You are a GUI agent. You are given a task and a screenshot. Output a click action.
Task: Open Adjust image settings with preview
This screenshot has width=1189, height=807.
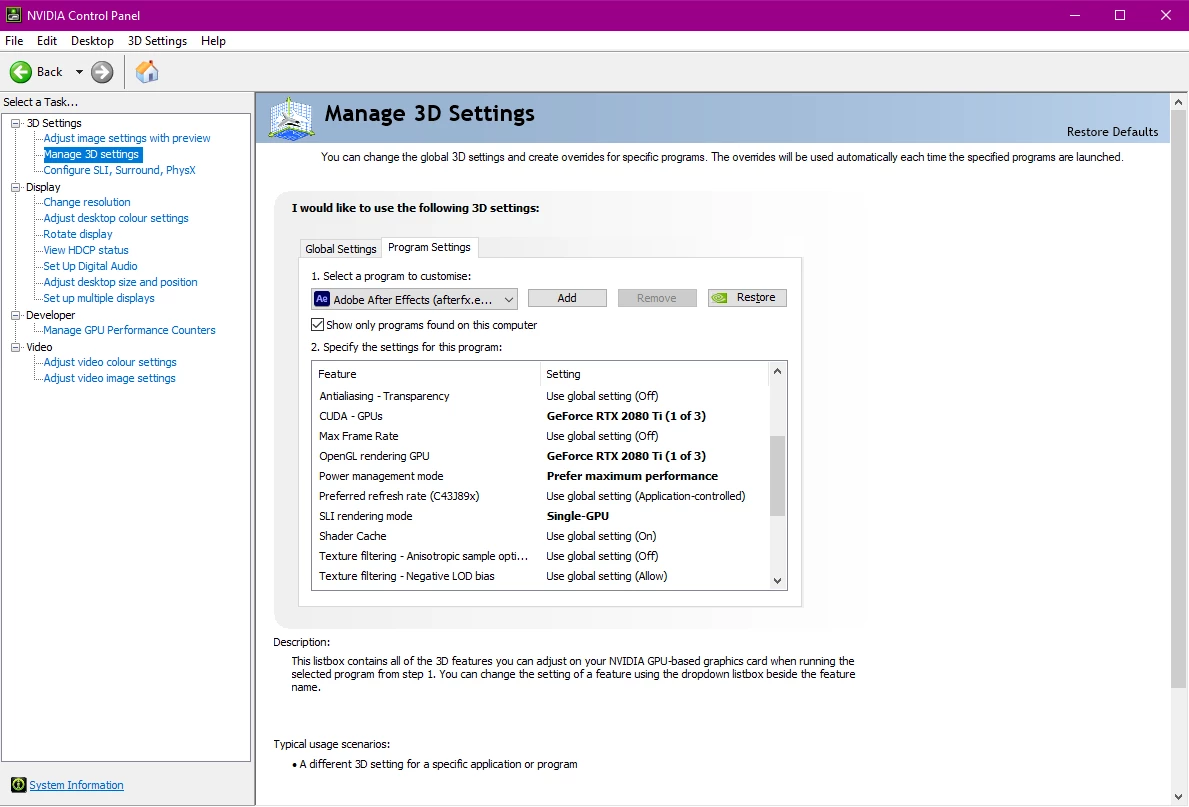(x=127, y=138)
